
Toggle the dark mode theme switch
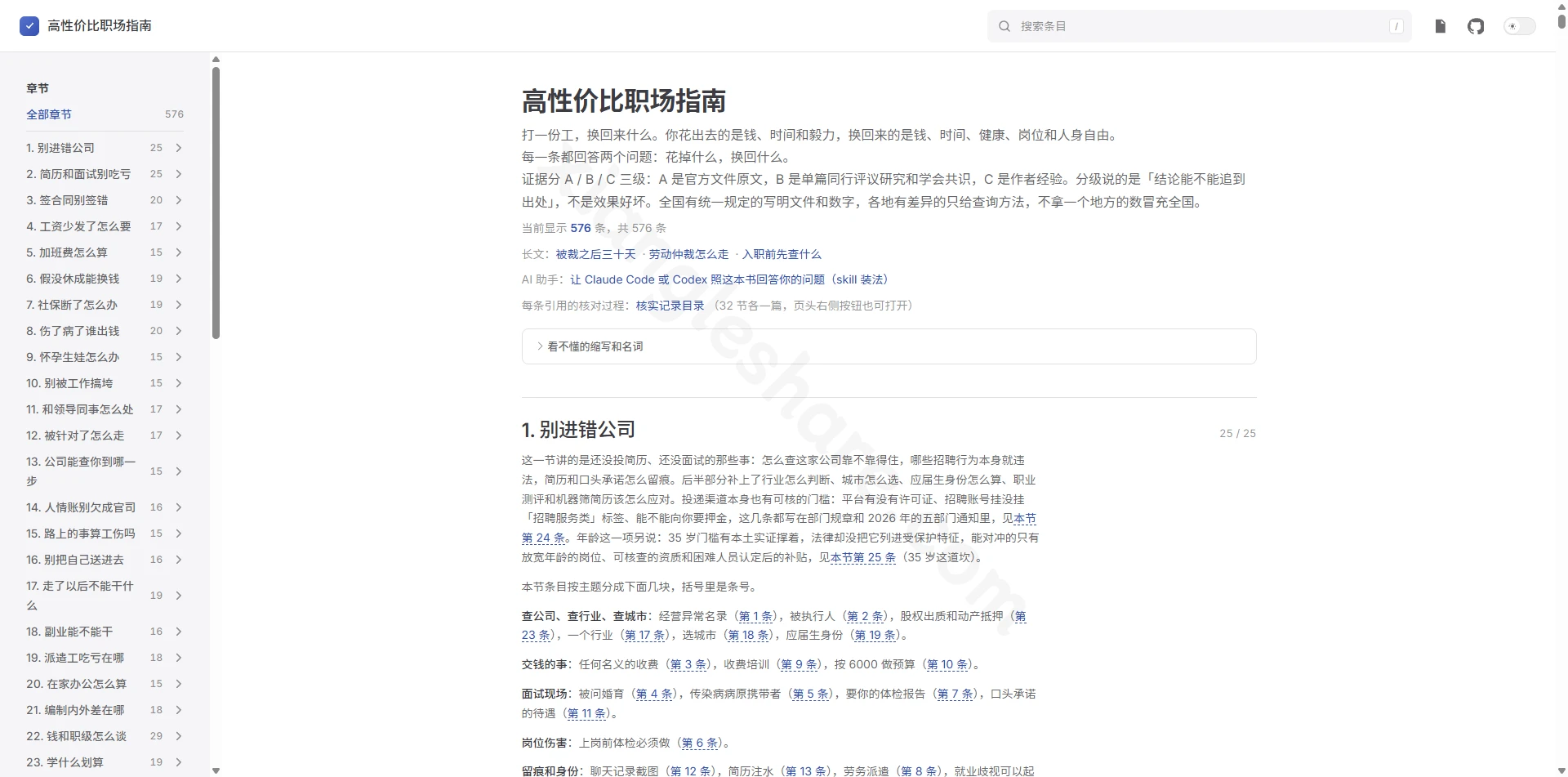click(x=1519, y=26)
